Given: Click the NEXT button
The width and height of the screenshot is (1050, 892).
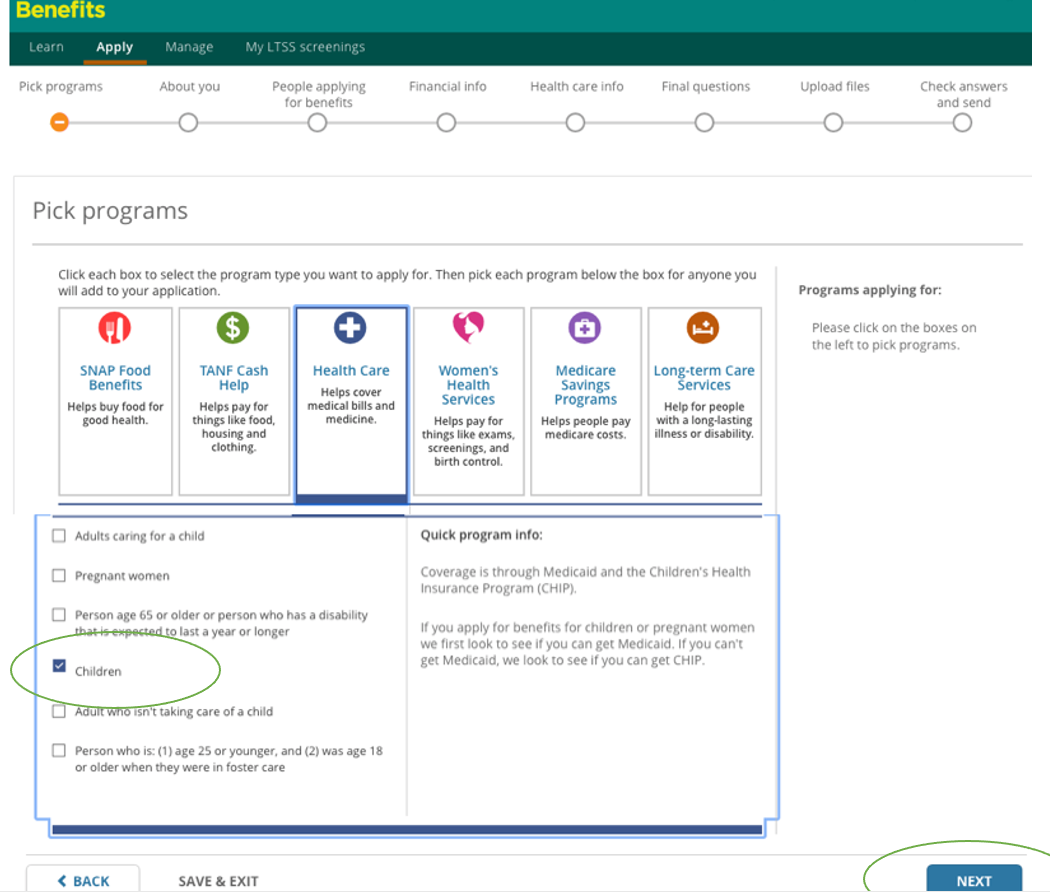Looking at the screenshot, I should (x=974, y=879).
